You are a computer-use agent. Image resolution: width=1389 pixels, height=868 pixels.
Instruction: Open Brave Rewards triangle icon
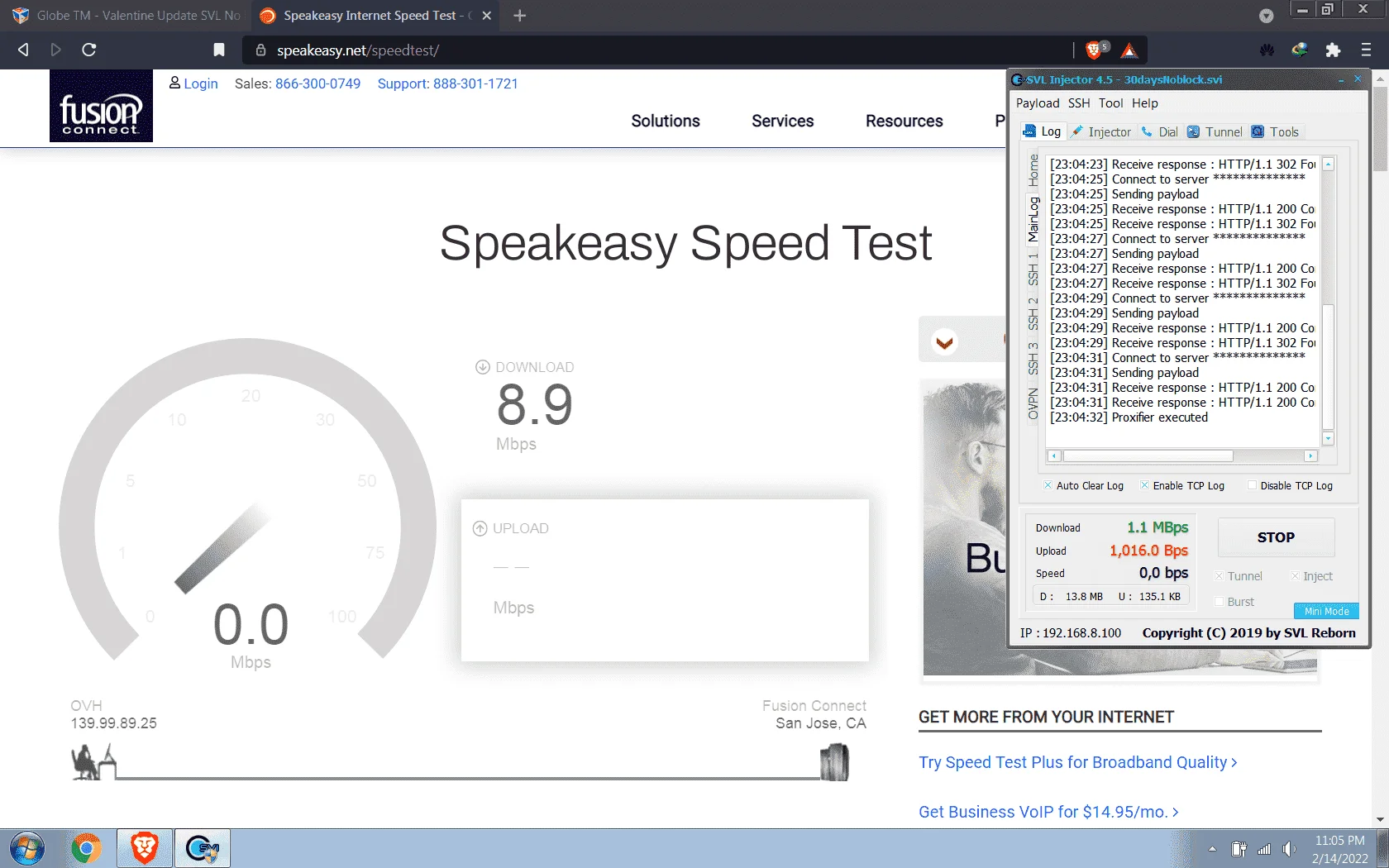point(1129,50)
